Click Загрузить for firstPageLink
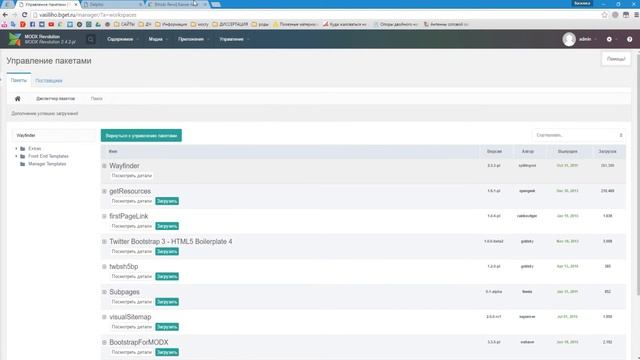This screenshot has width=640, height=360. 167,226
